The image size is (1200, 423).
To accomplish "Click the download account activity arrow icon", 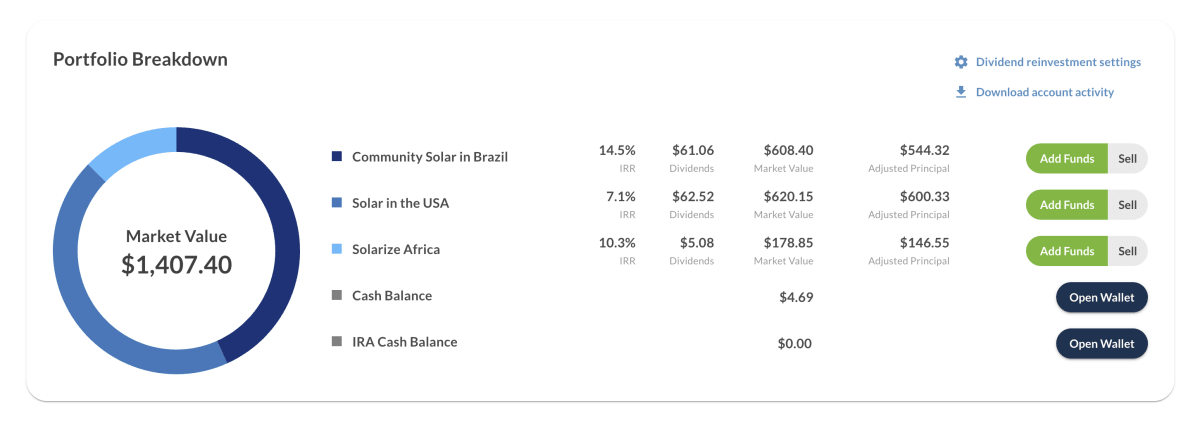I will 961,92.
